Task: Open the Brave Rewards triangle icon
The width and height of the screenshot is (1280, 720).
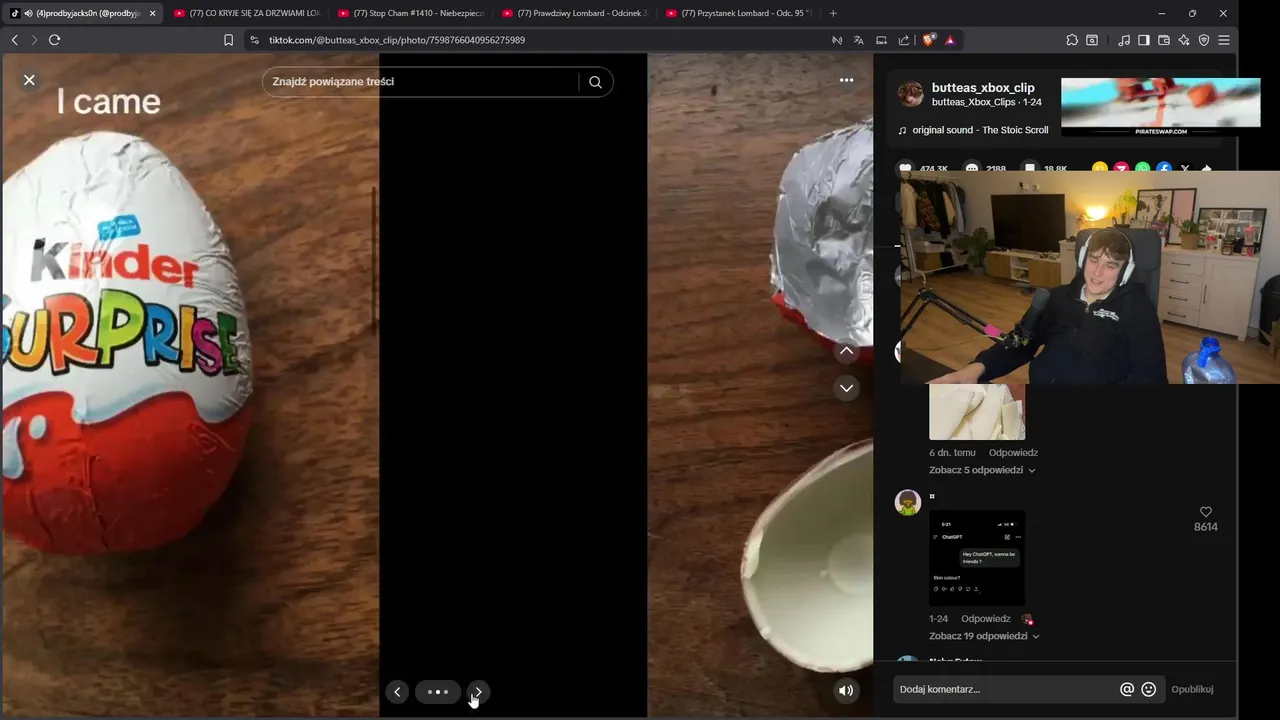Action: (x=950, y=40)
